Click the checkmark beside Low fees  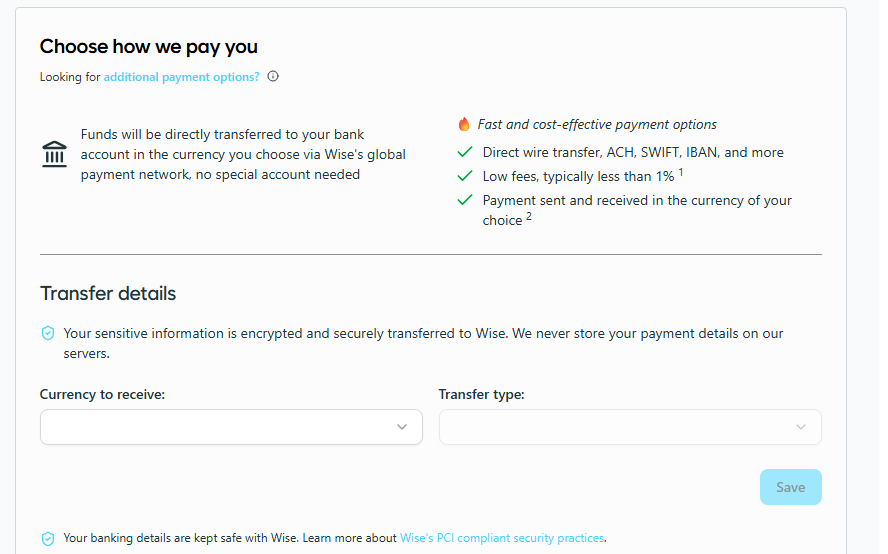coord(464,176)
